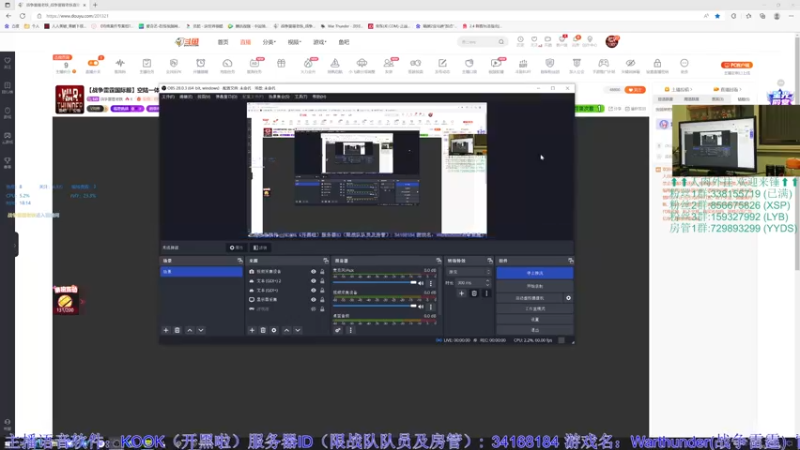Open advanced audio properties link icon in mixer
The height and width of the screenshot is (450, 800).
click(x=338, y=330)
